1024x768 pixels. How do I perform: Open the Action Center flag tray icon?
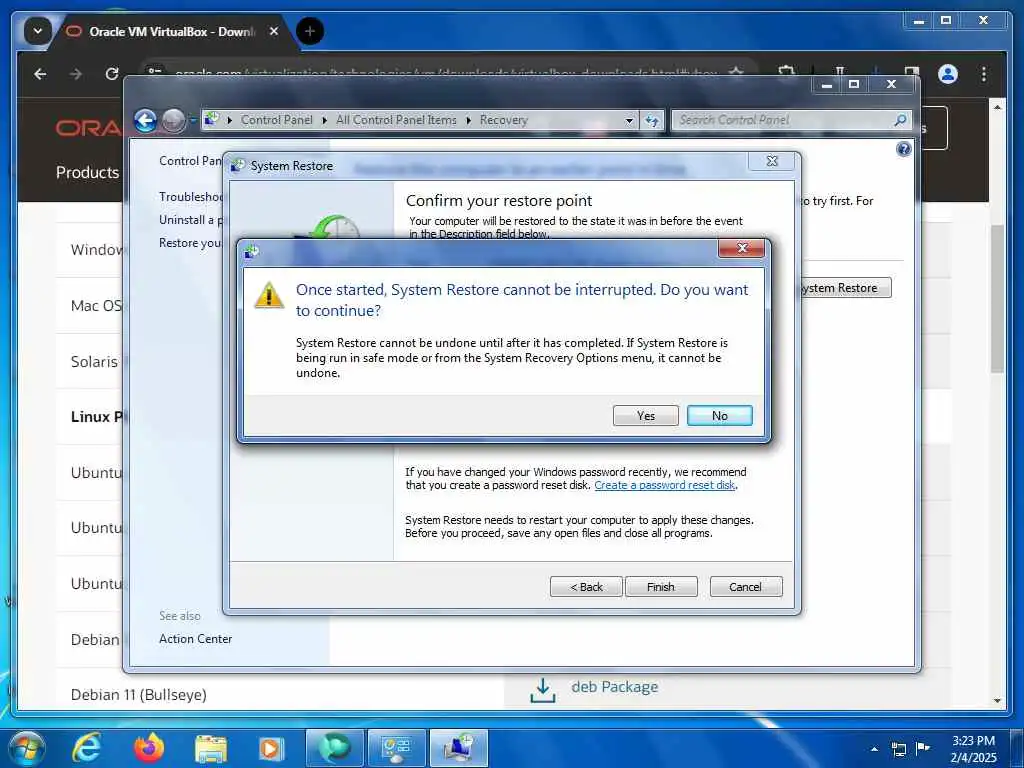pyautogui.click(x=922, y=748)
